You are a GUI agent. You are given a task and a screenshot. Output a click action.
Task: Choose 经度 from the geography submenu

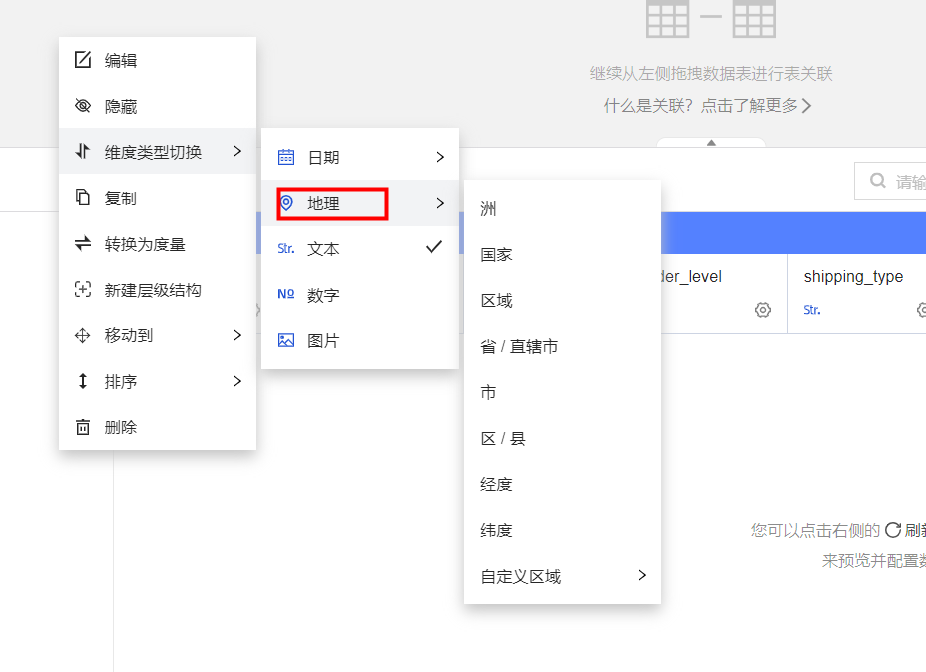[x=497, y=485]
